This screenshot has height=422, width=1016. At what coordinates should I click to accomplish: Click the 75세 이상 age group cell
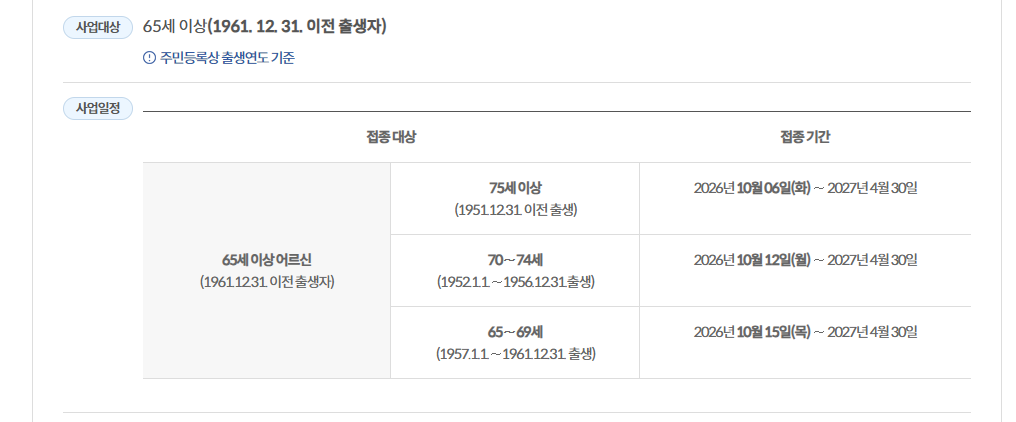tap(515, 198)
